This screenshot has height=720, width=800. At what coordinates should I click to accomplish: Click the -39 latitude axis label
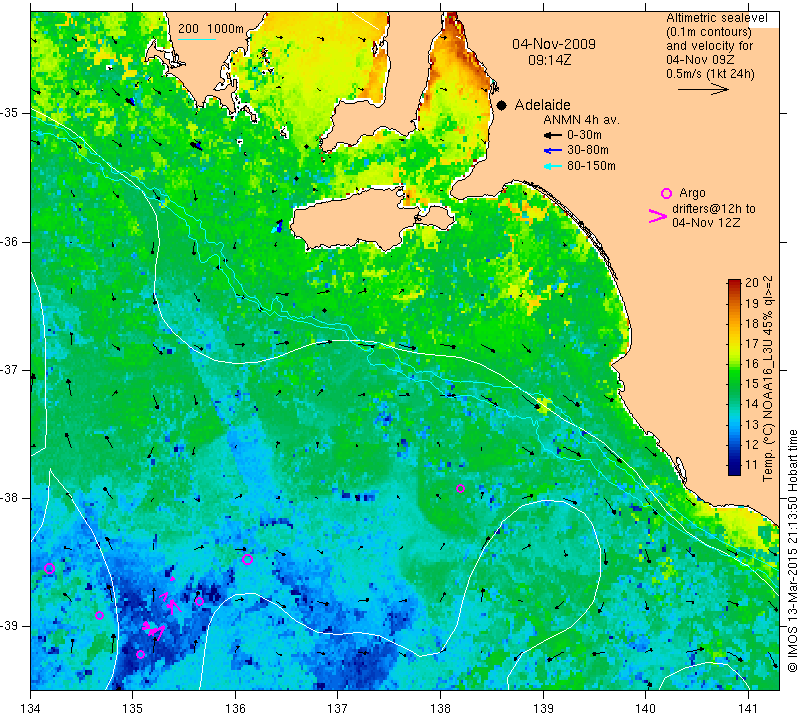tap(9, 626)
